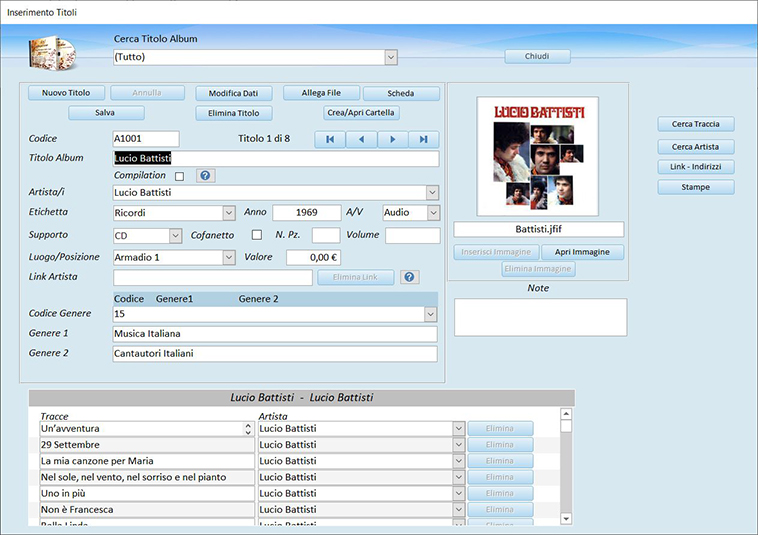Expand the Luogo/Posizione Armadio 1 dropdown
Viewport: 758px width, 535px height.
(229, 257)
